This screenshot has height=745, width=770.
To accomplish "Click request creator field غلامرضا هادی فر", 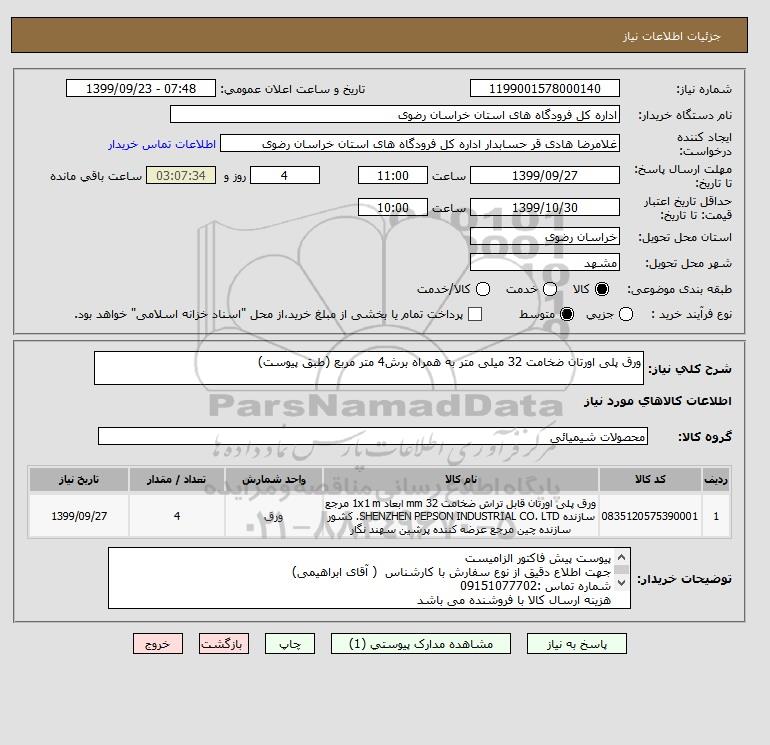I will tap(420, 144).
